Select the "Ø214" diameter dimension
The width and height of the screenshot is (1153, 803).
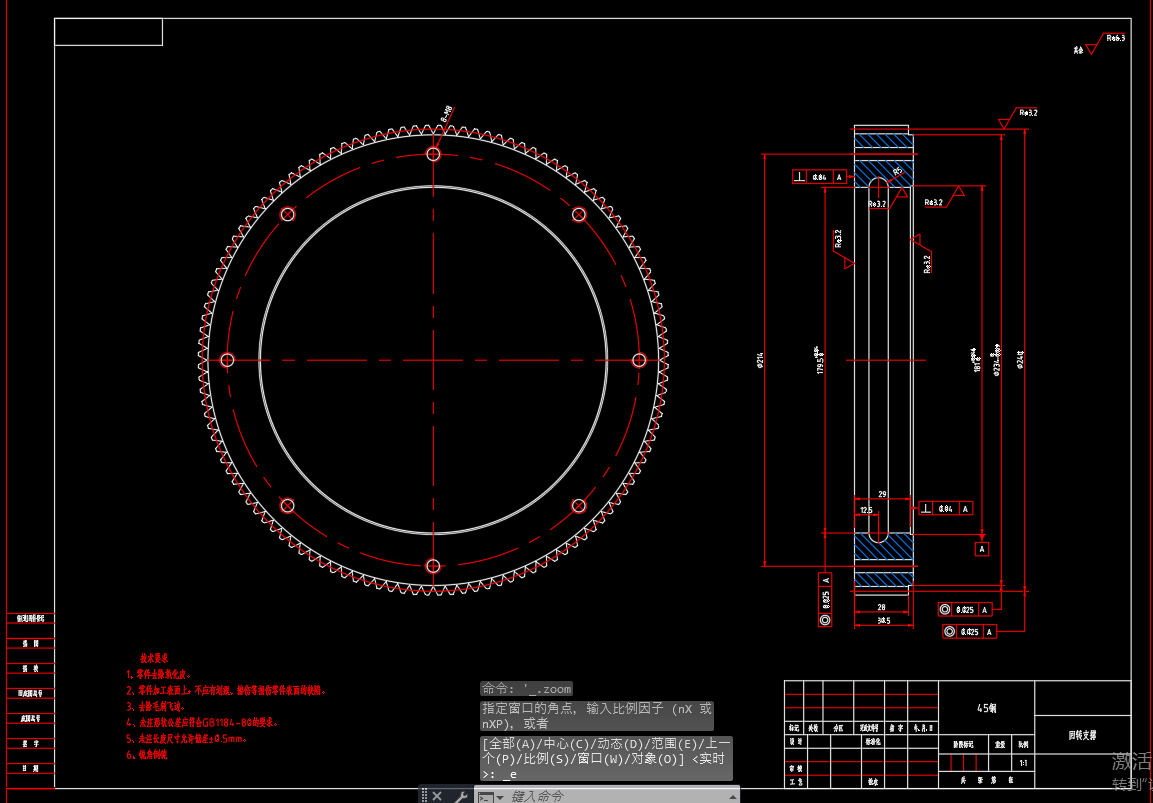click(760, 360)
